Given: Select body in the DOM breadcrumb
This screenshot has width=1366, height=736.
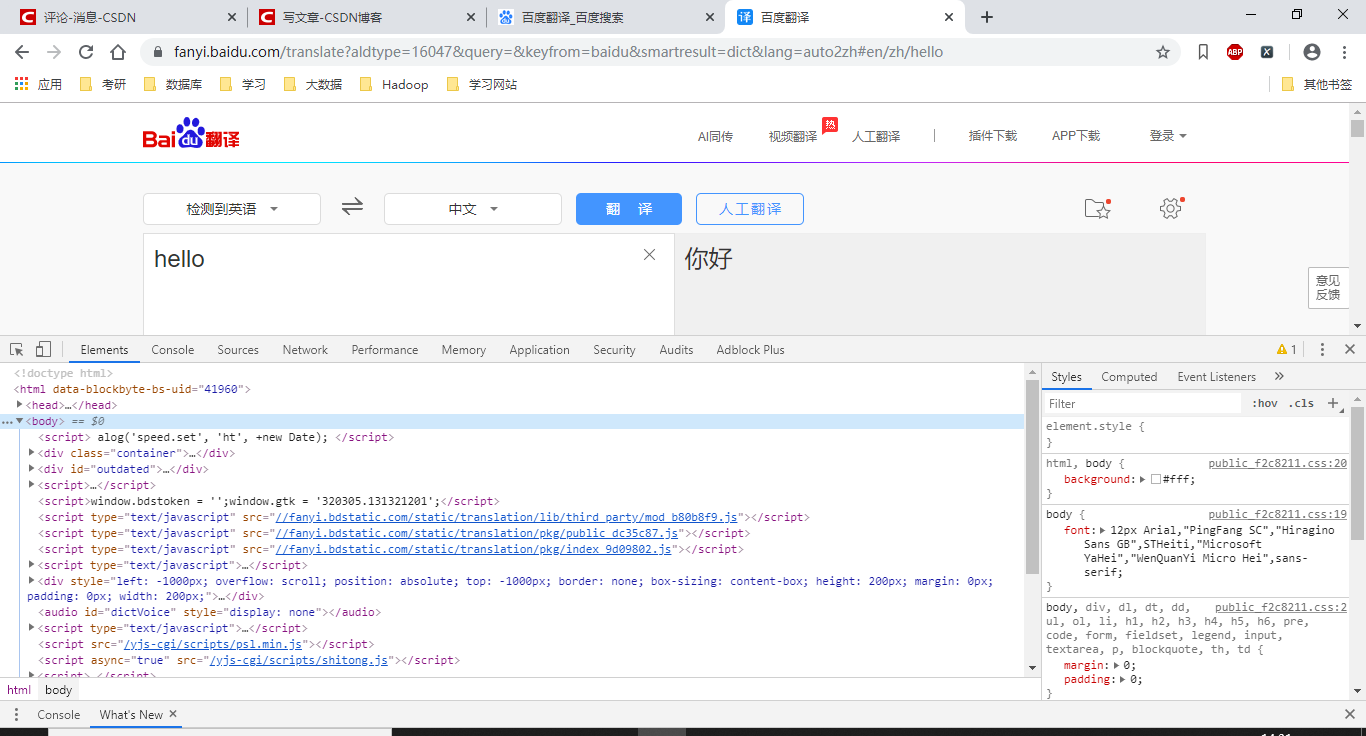Looking at the screenshot, I should 59,690.
